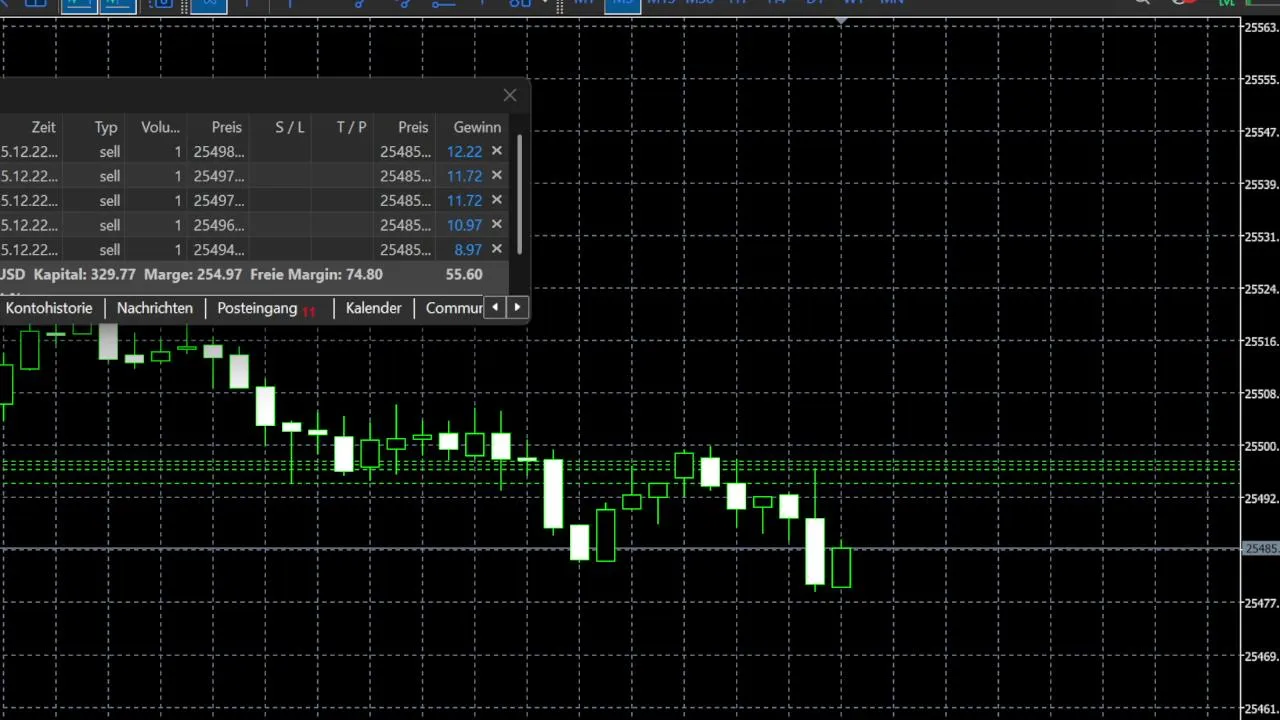Click the 25477 price axis label

click(x=1260, y=603)
